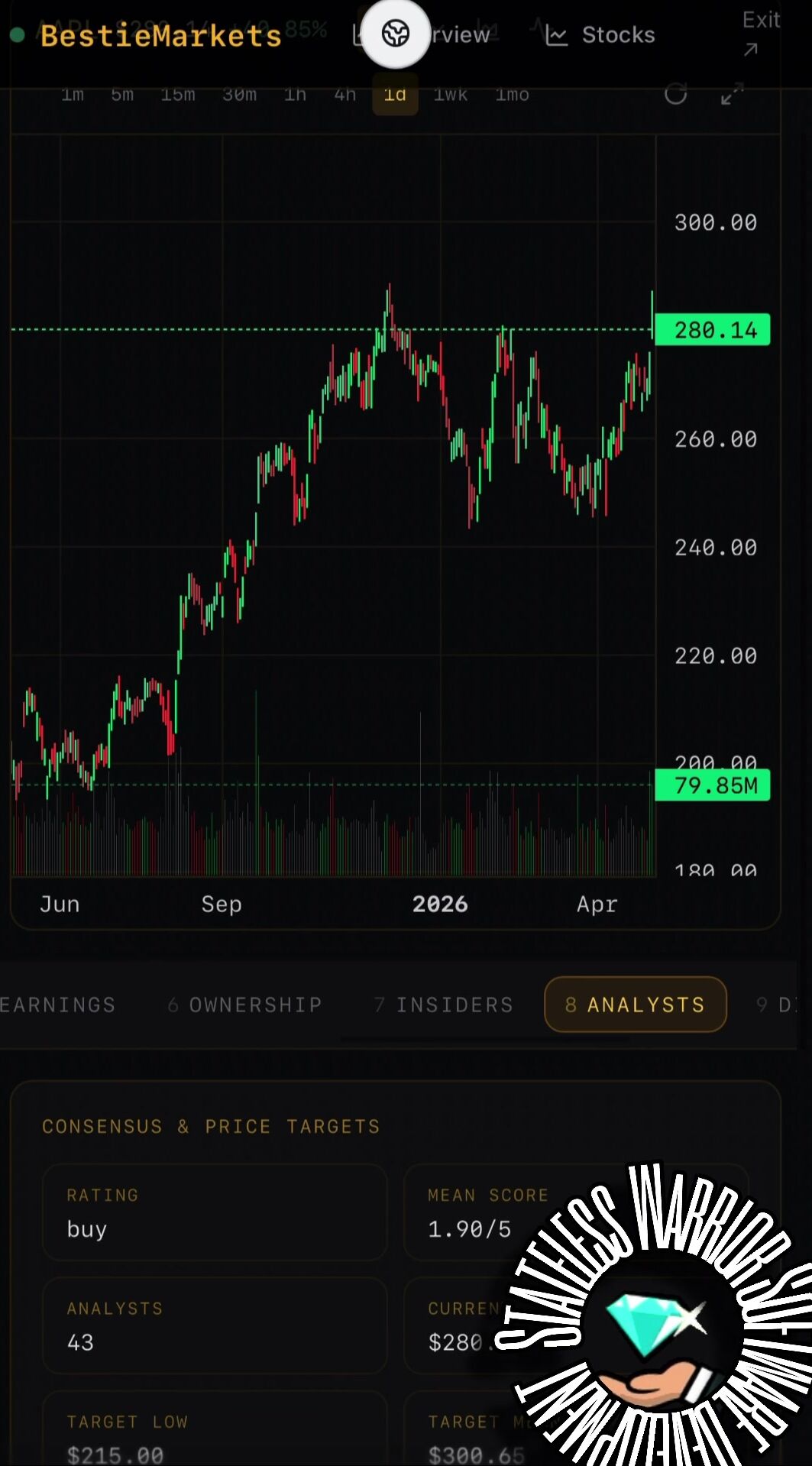The width and height of the screenshot is (812, 1466).
Task: Switch to the Insiders tab
Action: (x=444, y=1005)
